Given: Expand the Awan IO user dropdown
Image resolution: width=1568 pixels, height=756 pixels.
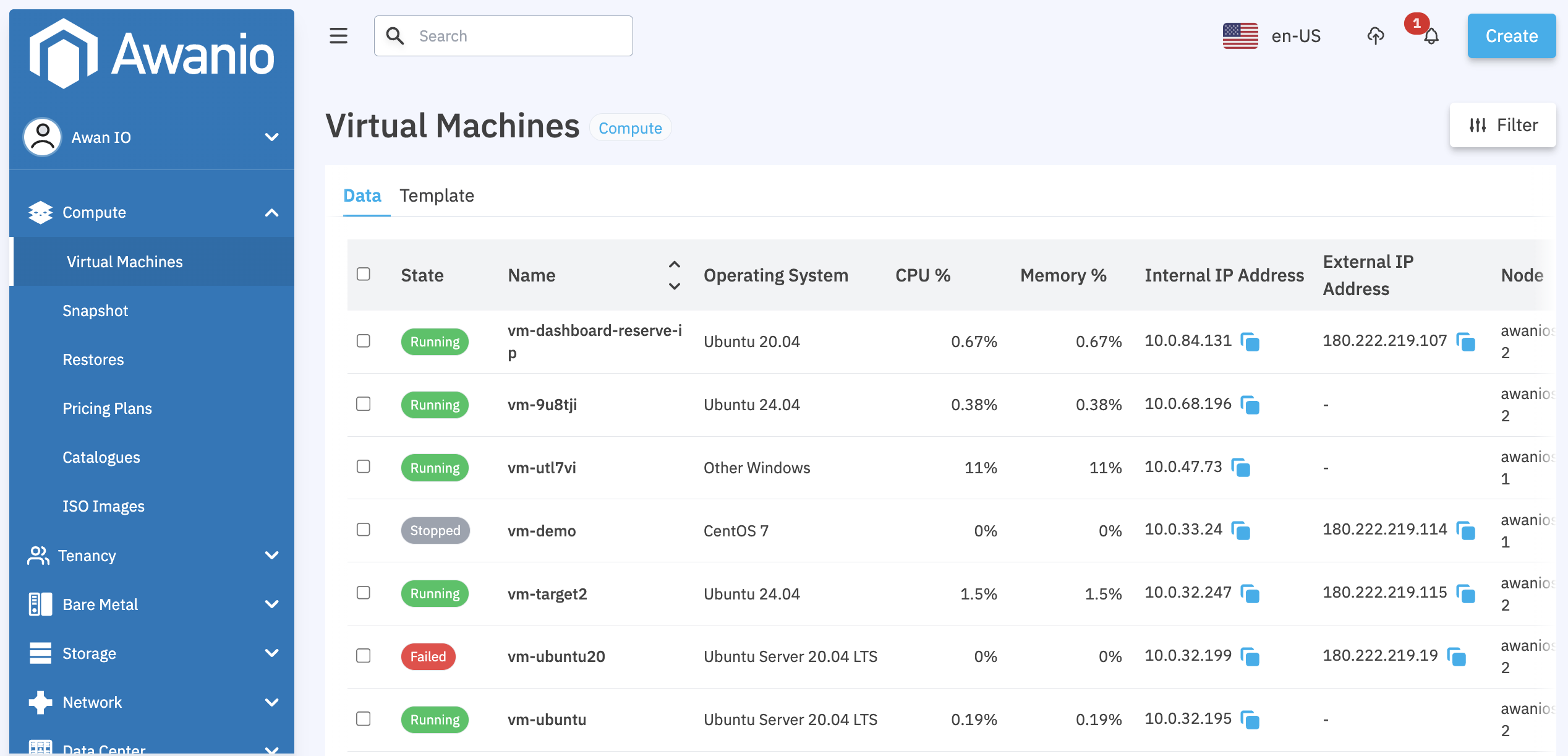Looking at the screenshot, I should click(x=271, y=137).
